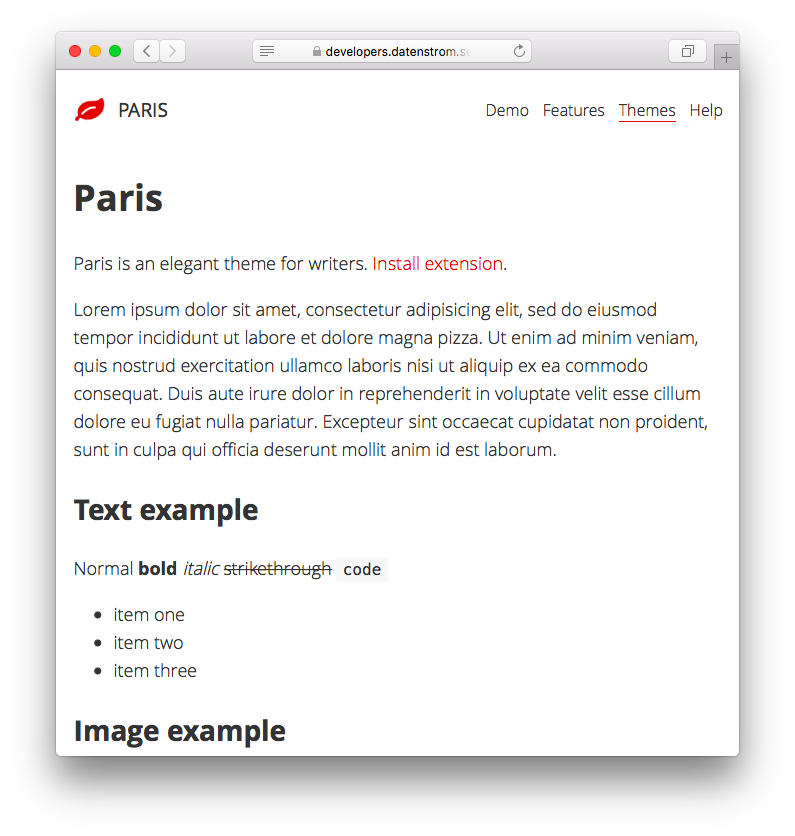Viewport: 795px width, 836px height.
Task: Click the Safari forward arrow button
Action: click(172, 51)
